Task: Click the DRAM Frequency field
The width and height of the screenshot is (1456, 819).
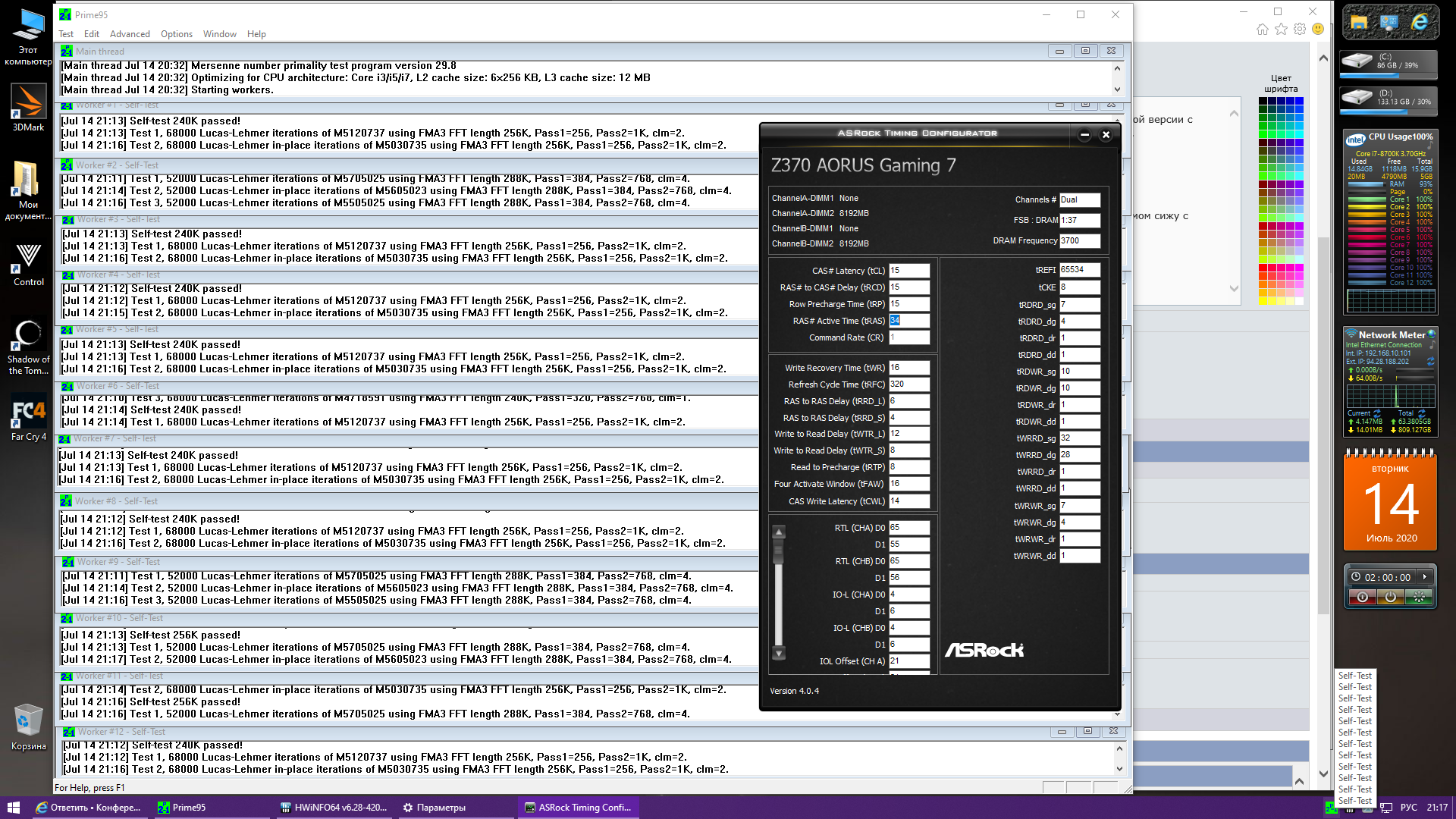Action: 1079,240
